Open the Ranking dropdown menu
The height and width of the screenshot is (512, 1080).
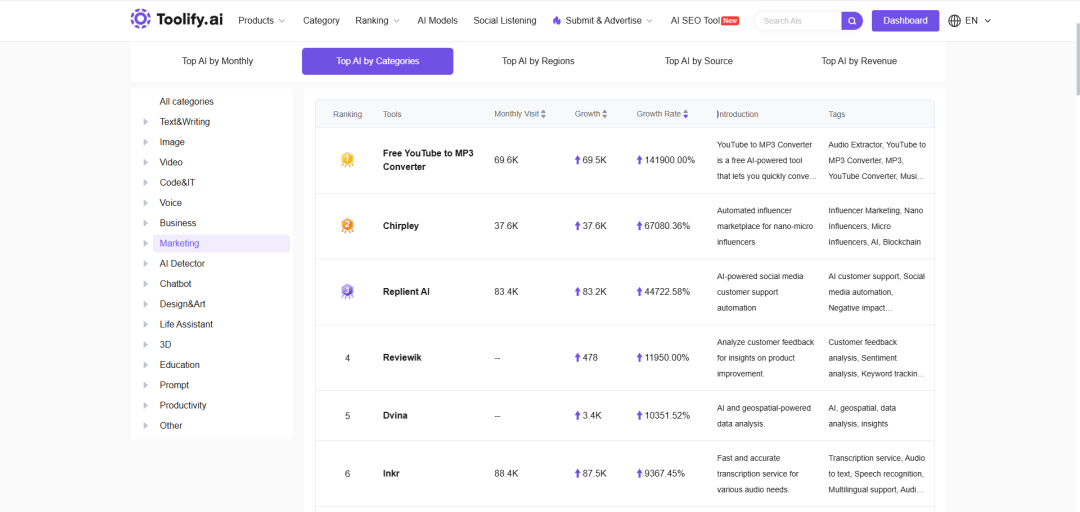[377, 21]
